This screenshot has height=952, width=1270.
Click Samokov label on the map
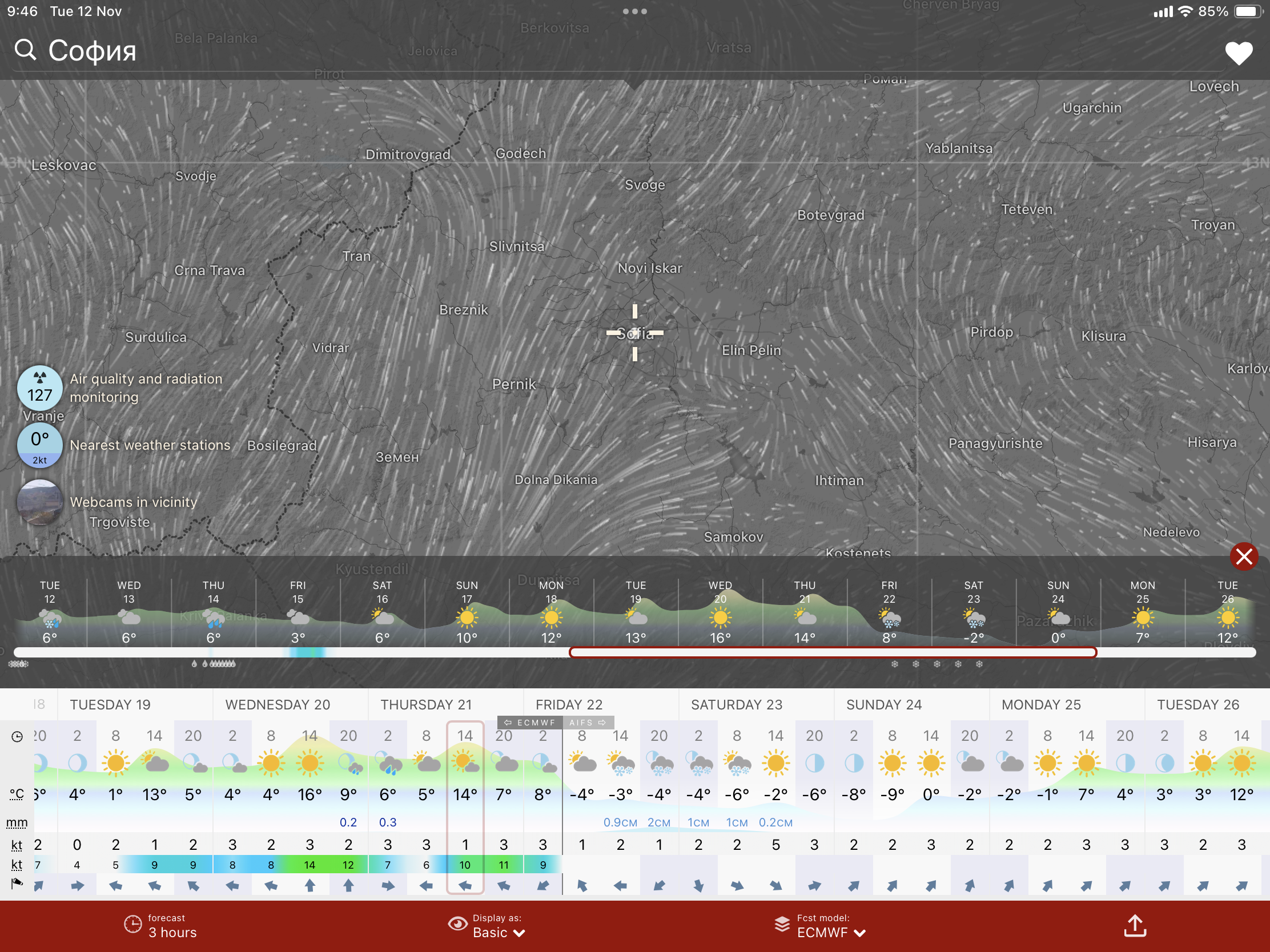733,537
